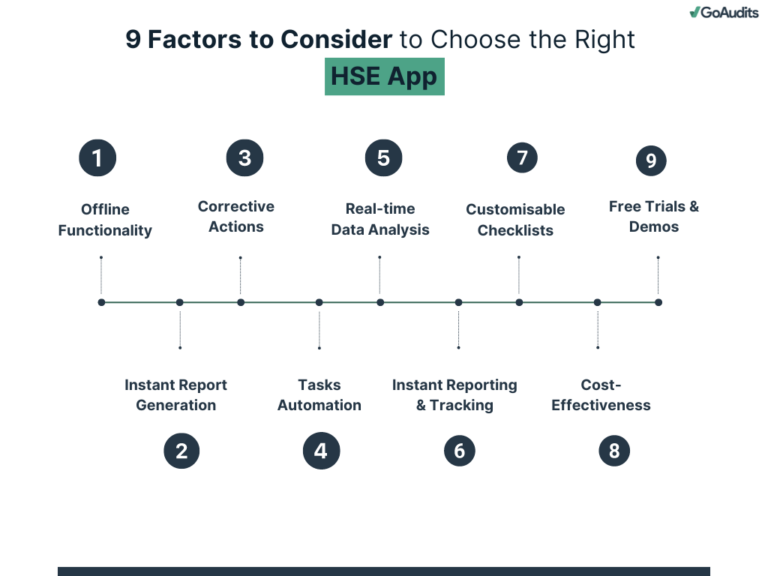Select the number 4 circle badge
The height and width of the screenshot is (576, 768).
[x=320, y=451]
